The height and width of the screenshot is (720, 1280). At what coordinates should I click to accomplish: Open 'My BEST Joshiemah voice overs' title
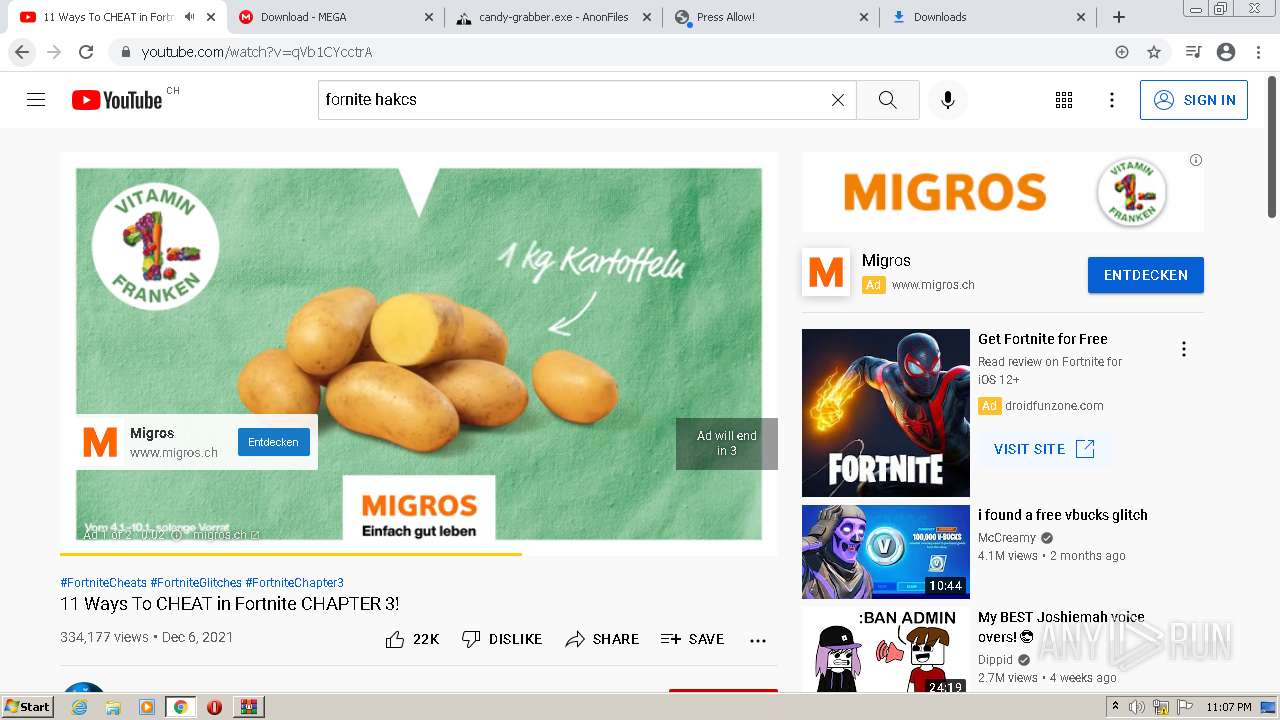point(1061,627)
